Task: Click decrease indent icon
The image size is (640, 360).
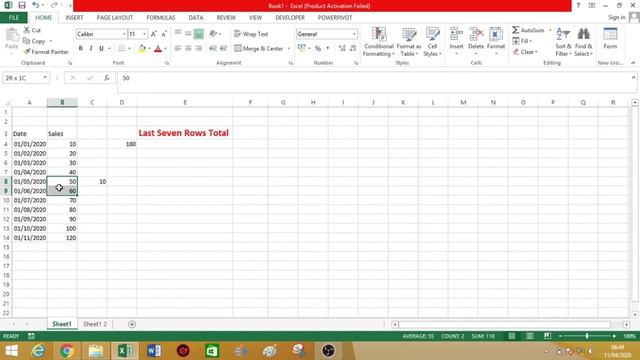Action: coord(213,49)
